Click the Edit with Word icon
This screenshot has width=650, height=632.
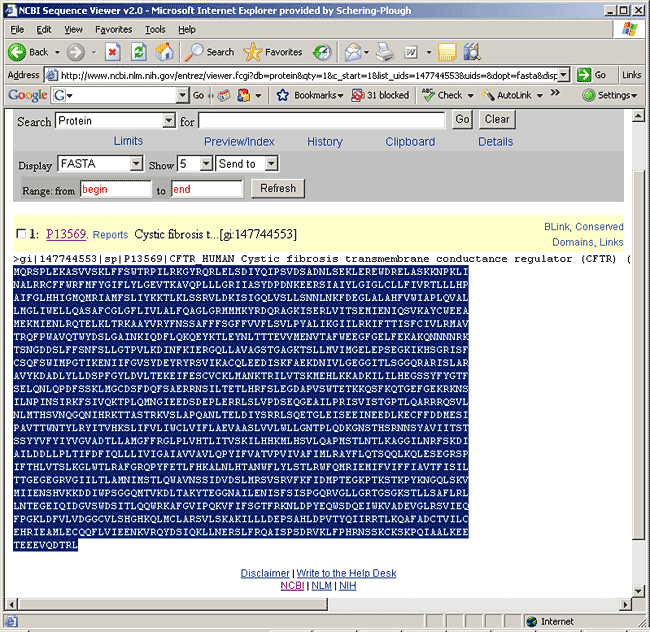(410, 52)
